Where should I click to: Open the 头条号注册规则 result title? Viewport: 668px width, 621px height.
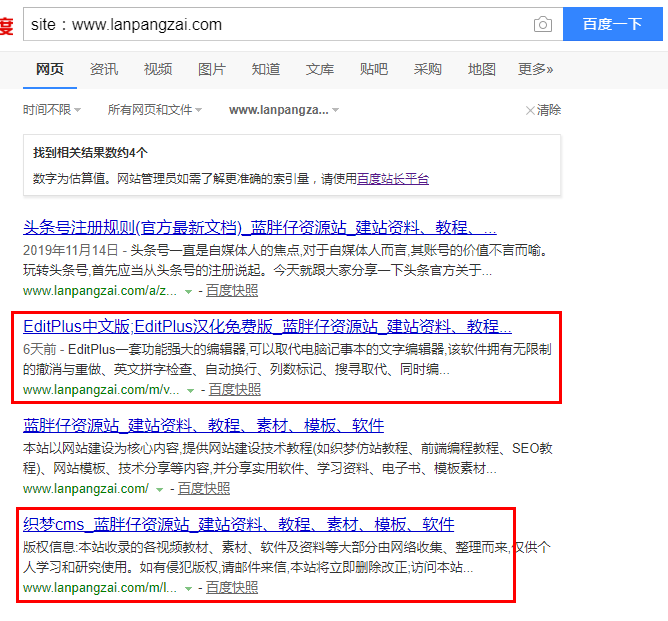[260, 227]
